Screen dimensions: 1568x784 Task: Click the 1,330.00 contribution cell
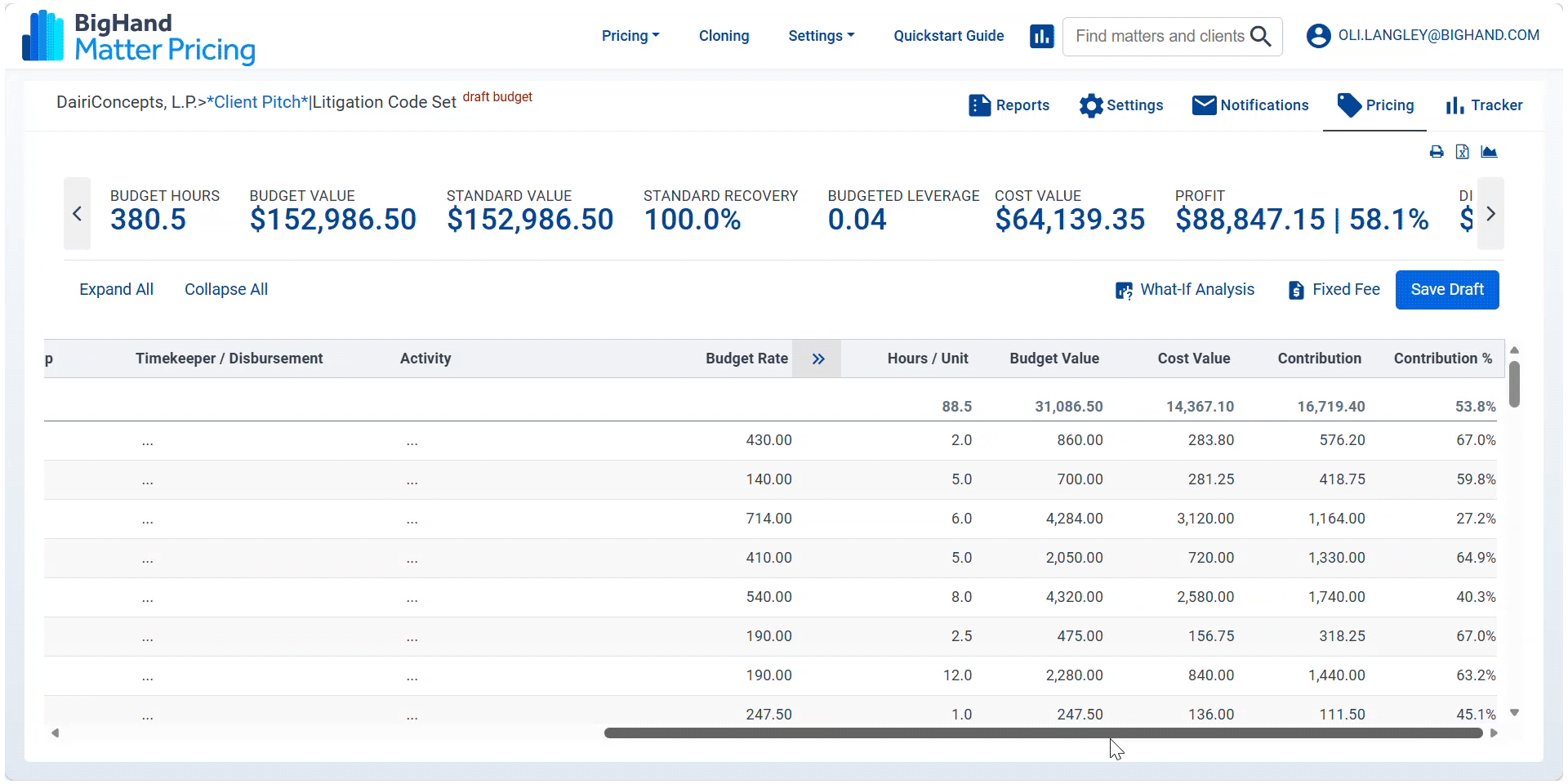click(x=1337, y=558)
